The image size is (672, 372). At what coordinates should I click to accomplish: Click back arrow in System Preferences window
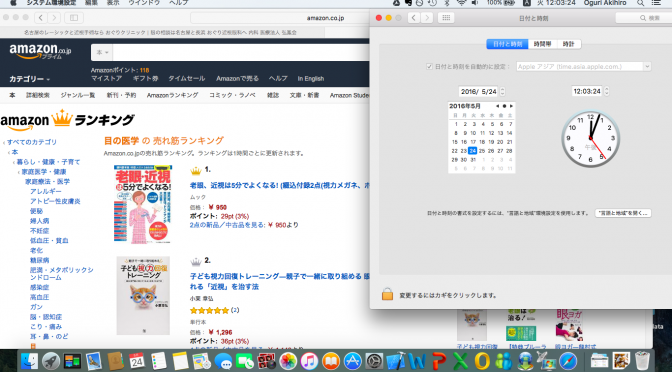tap(414, 18)
